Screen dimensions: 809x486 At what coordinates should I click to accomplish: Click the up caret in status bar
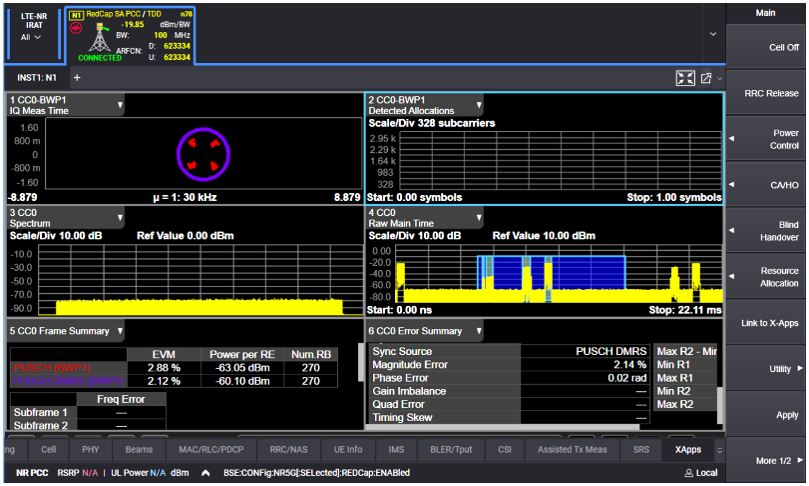[205, 472]
